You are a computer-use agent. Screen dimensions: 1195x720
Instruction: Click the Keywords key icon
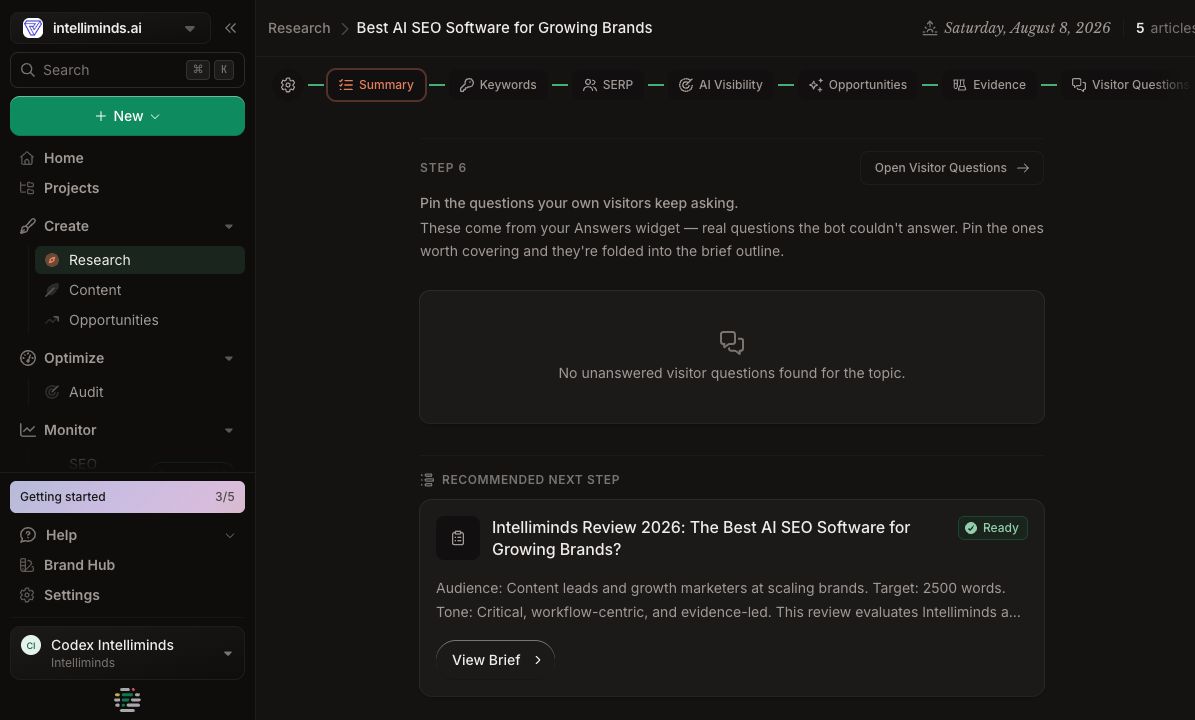[x=466, y=85]
